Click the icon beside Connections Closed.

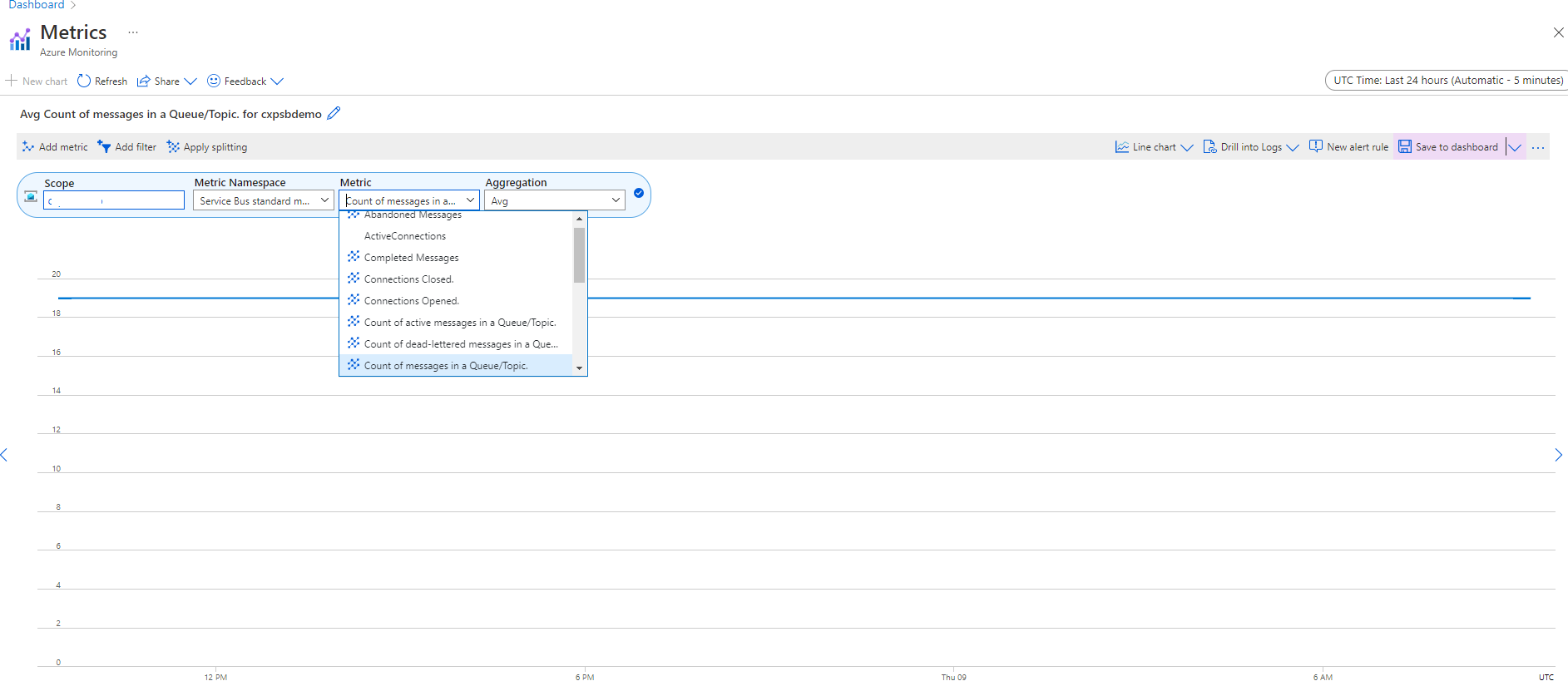[x=354, y=278]
